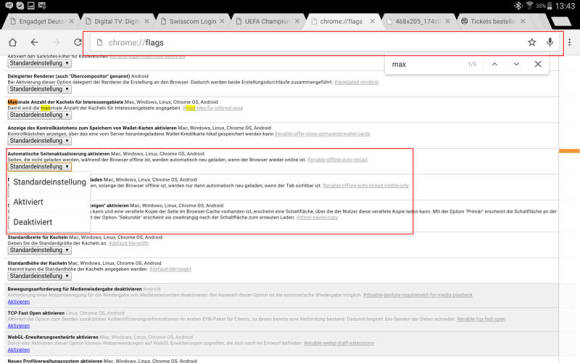Choose Standardeinstellung in the open list

coord(50,182)
